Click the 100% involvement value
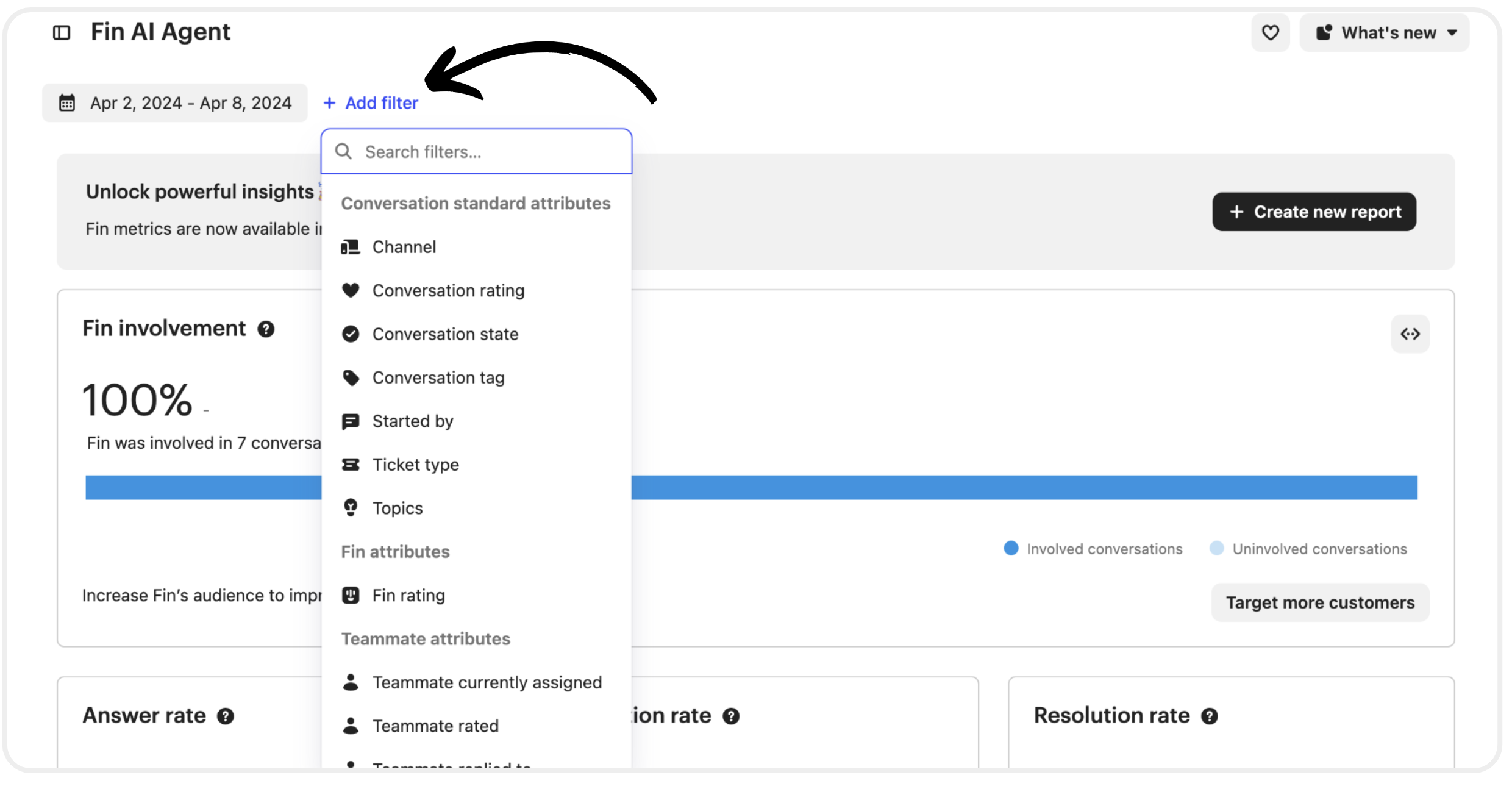 [x=138, y=400]
